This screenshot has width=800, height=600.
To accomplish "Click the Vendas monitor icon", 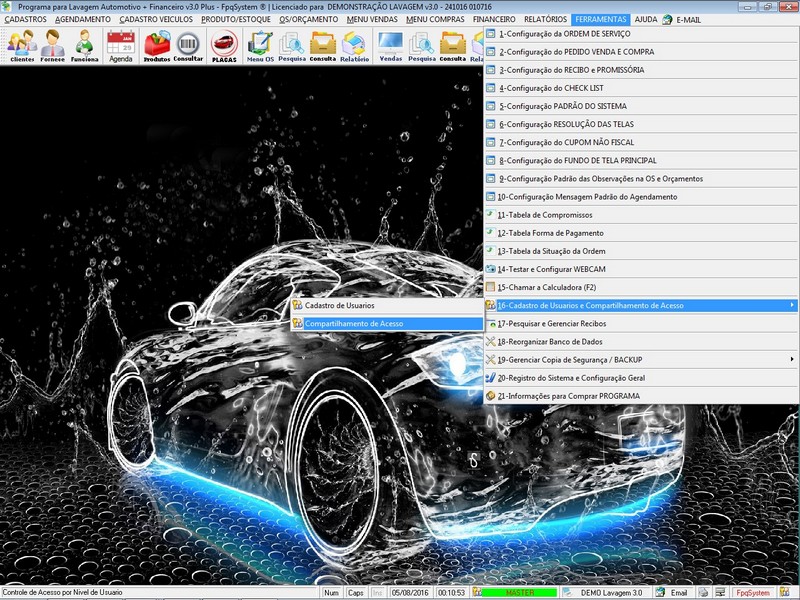I will tap(391, 45).
